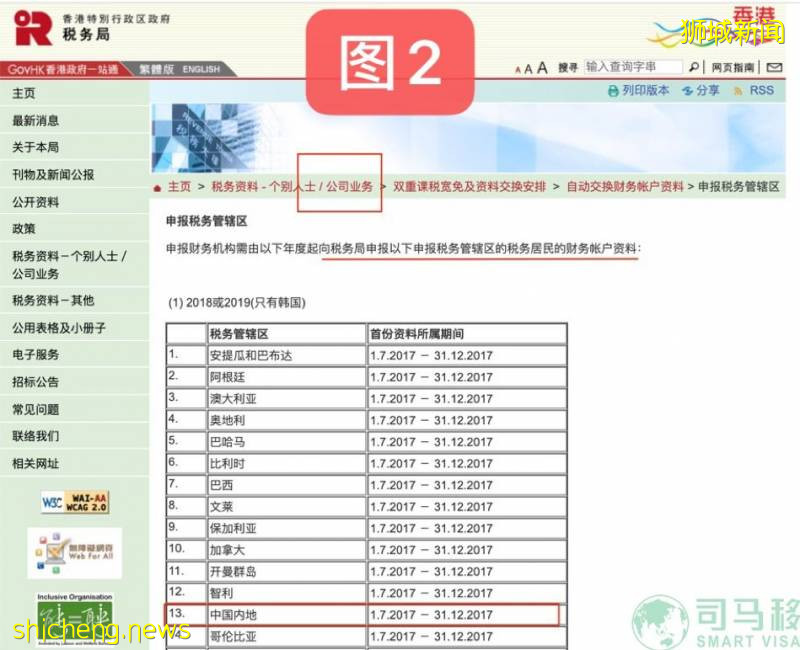Switch to the ENGLISH version
The width and height of the screenshot is (800, 650).
(201, 69)
